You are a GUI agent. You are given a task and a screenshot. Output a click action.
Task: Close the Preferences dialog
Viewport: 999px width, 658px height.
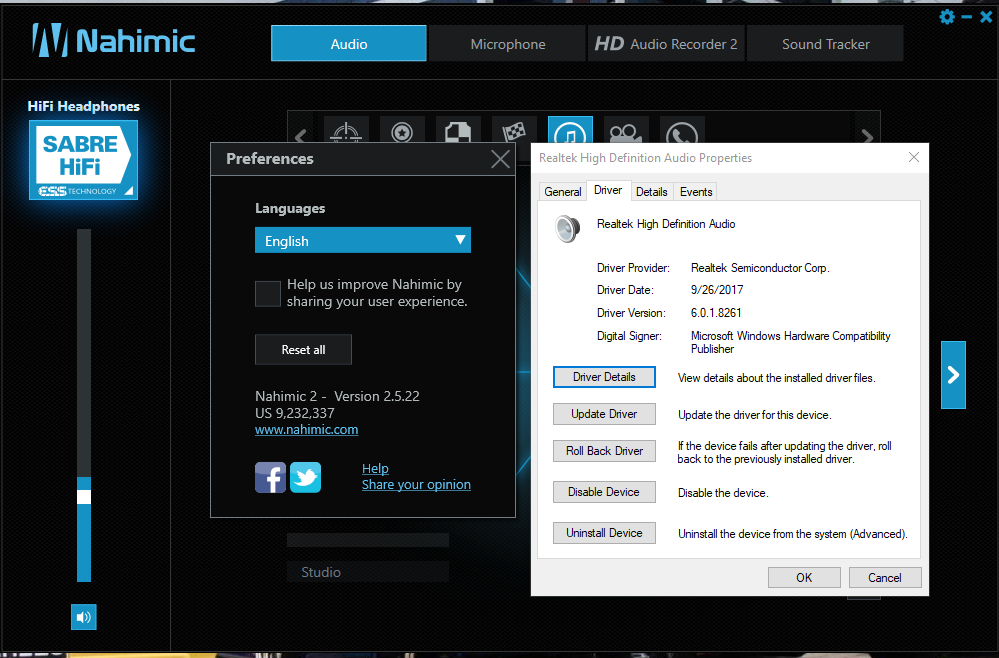(500, 159)
